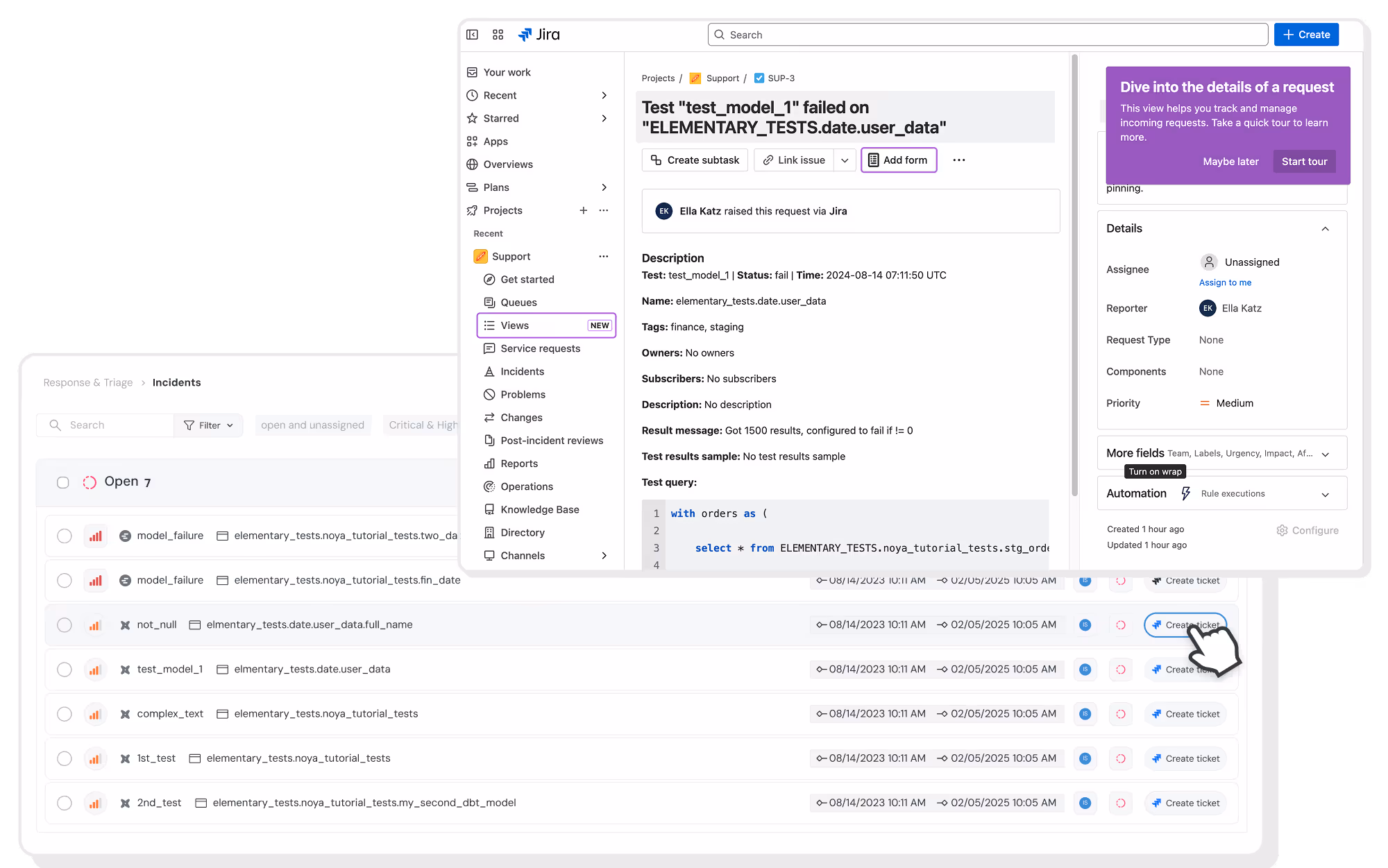This screenshot has width=1388, height=868.
Task: Open the Link issue dropdown arrow
Action: tap(845, 160)
